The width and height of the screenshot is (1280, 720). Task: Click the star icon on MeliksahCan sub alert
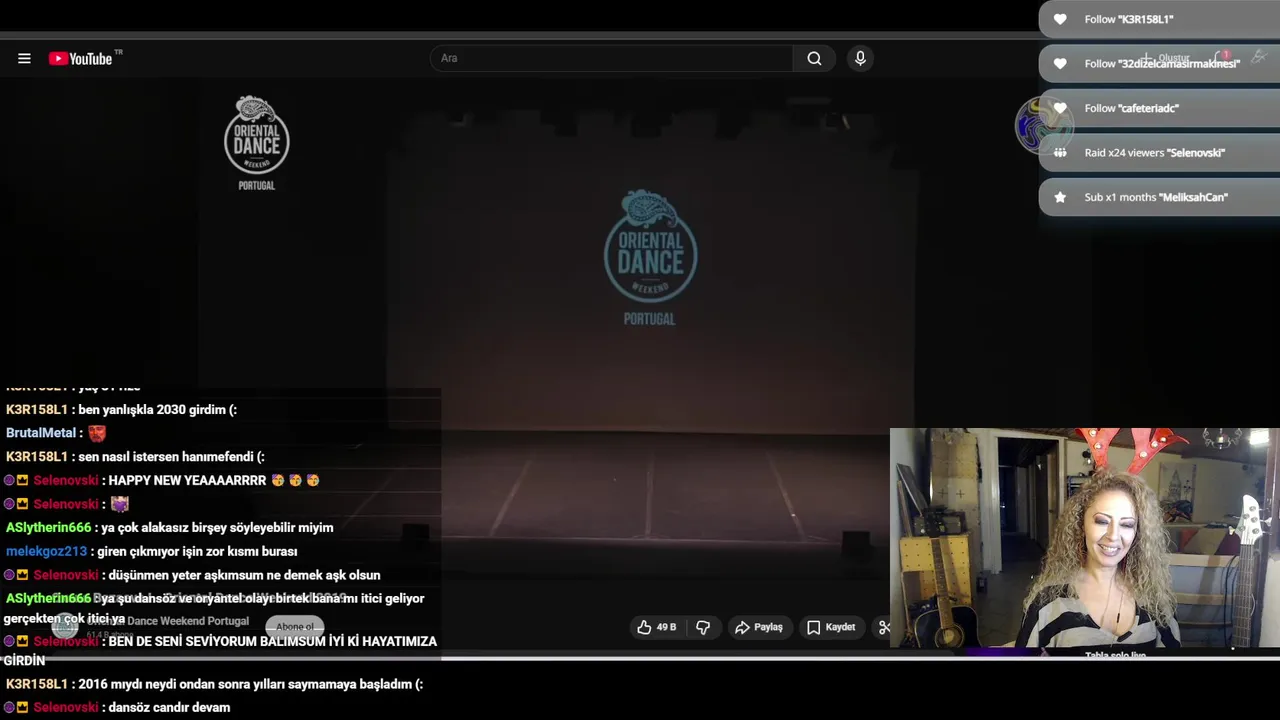[x=1060, y=197]
